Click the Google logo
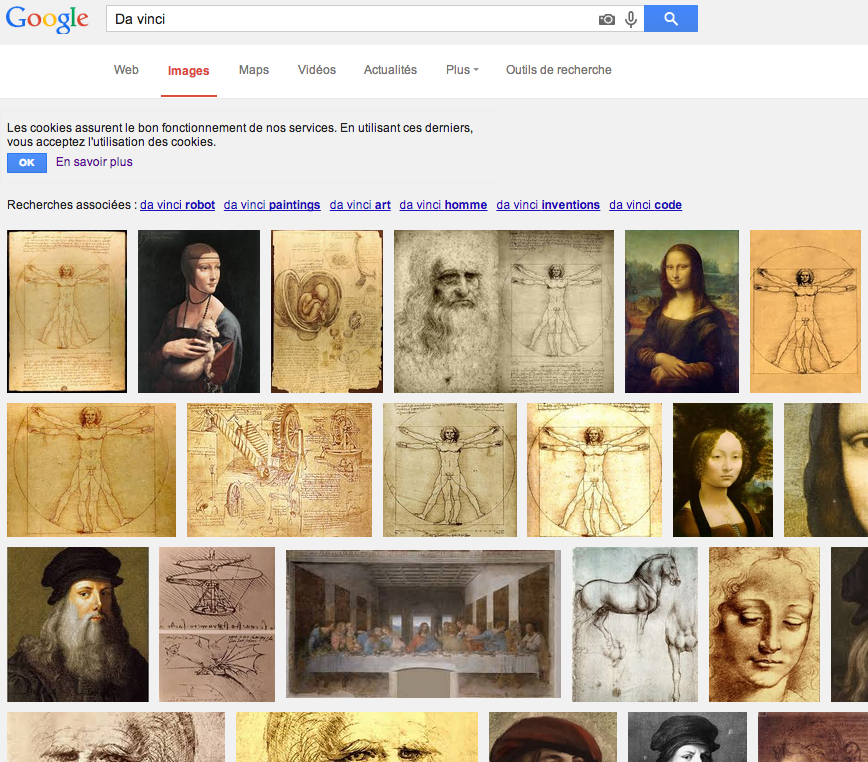 pos(47,19)
